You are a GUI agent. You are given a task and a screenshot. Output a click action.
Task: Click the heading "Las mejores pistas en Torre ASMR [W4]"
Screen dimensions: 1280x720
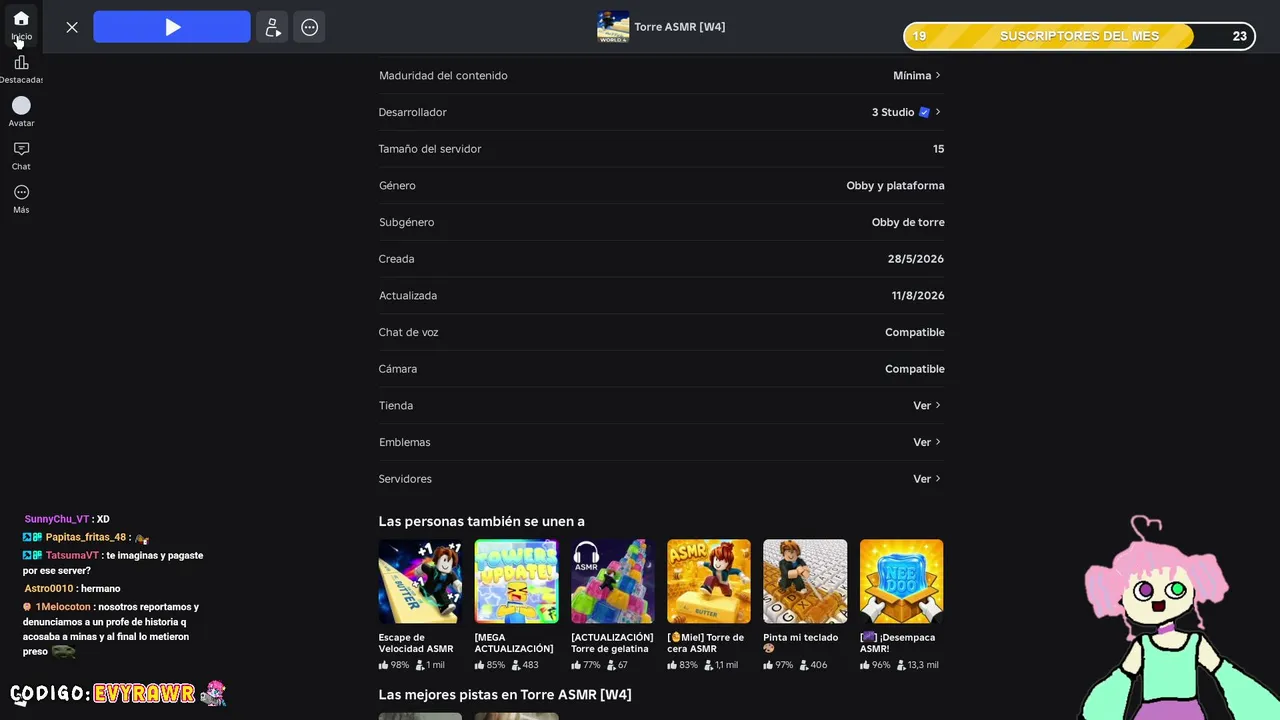(505, 694)
